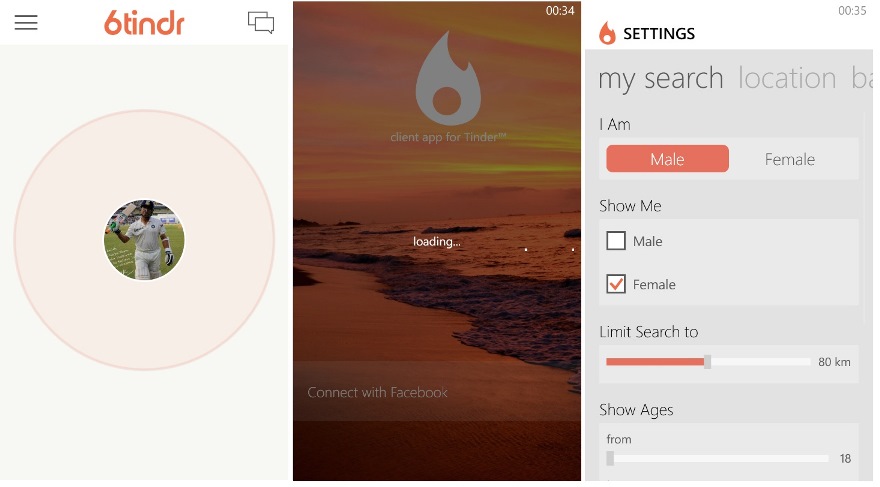The height and width of the screenshot is (487, 880).
Task: Click the Limit Search distance slider handle
Action: (x=708, y=362)
